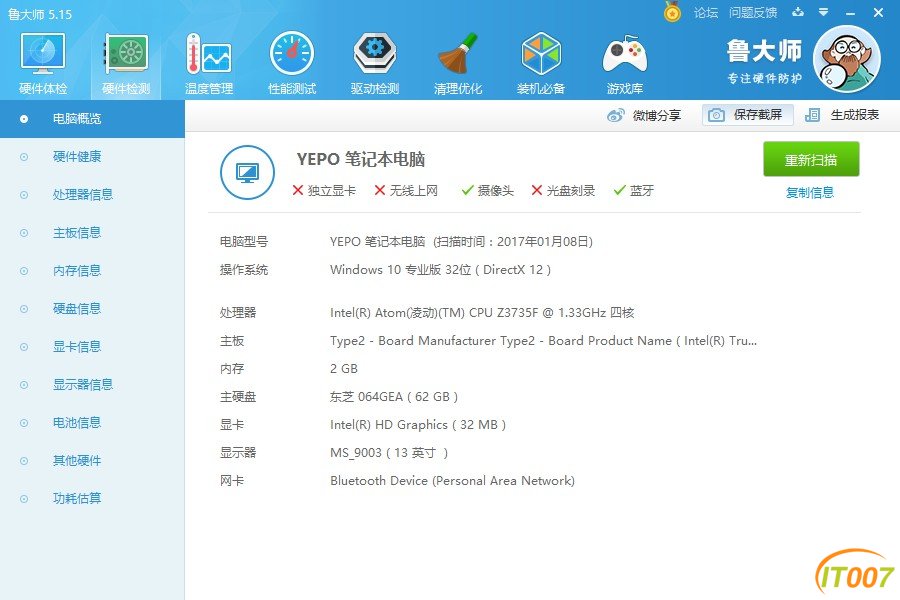Click the YEPO 笔记本电脑 heading
The width and height of the screenshot is (900, 600).
click(360, 159)
